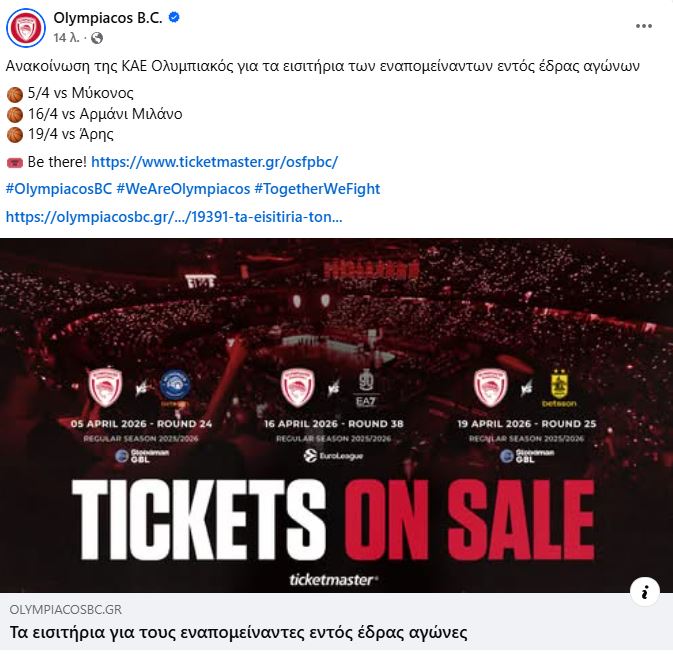The width and height of the screenshot is (673, 654).
Task: Open the three-dots post options menu
Action: 644,26
